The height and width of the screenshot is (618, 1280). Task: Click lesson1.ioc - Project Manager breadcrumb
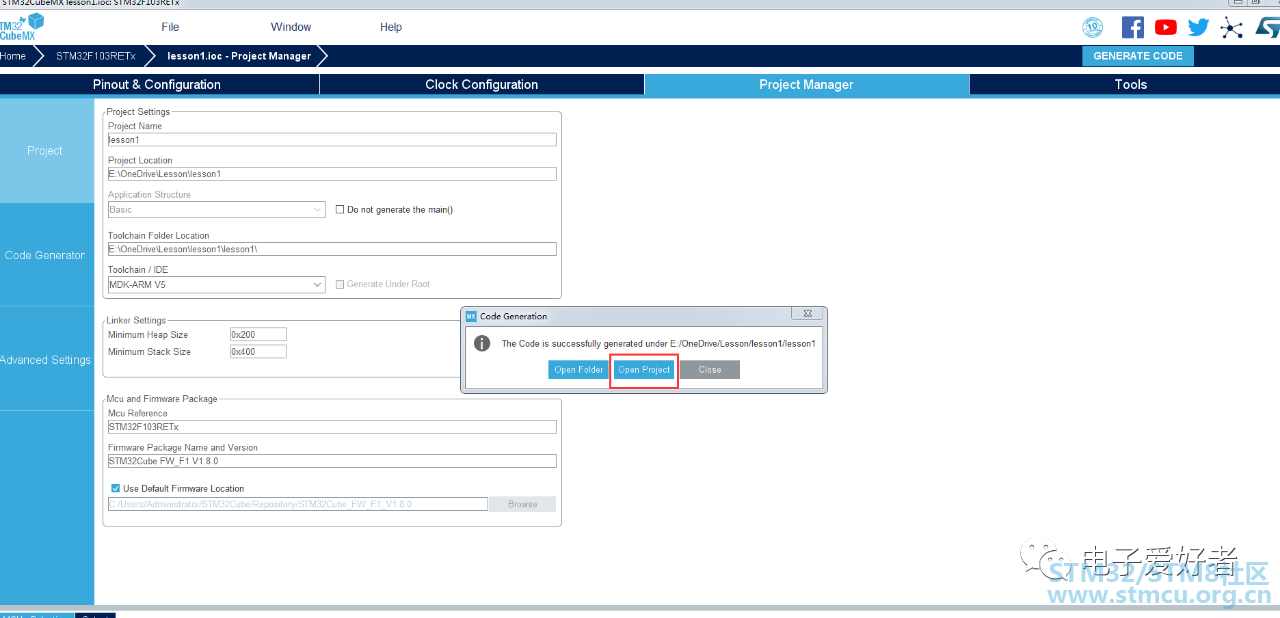(239, 56)
